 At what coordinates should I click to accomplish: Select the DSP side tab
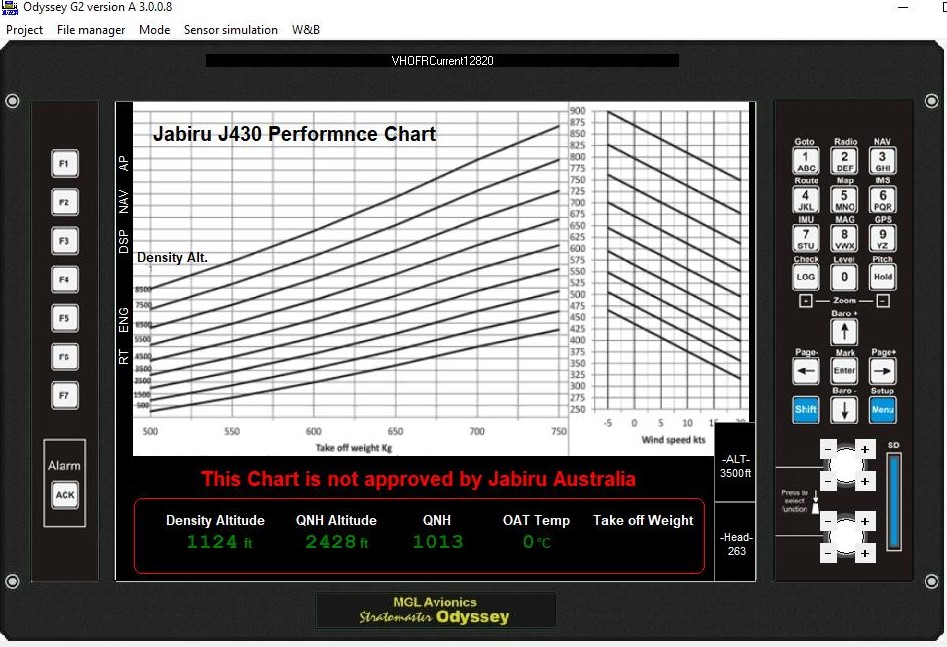pyautogui.click(x=124, y=241)
